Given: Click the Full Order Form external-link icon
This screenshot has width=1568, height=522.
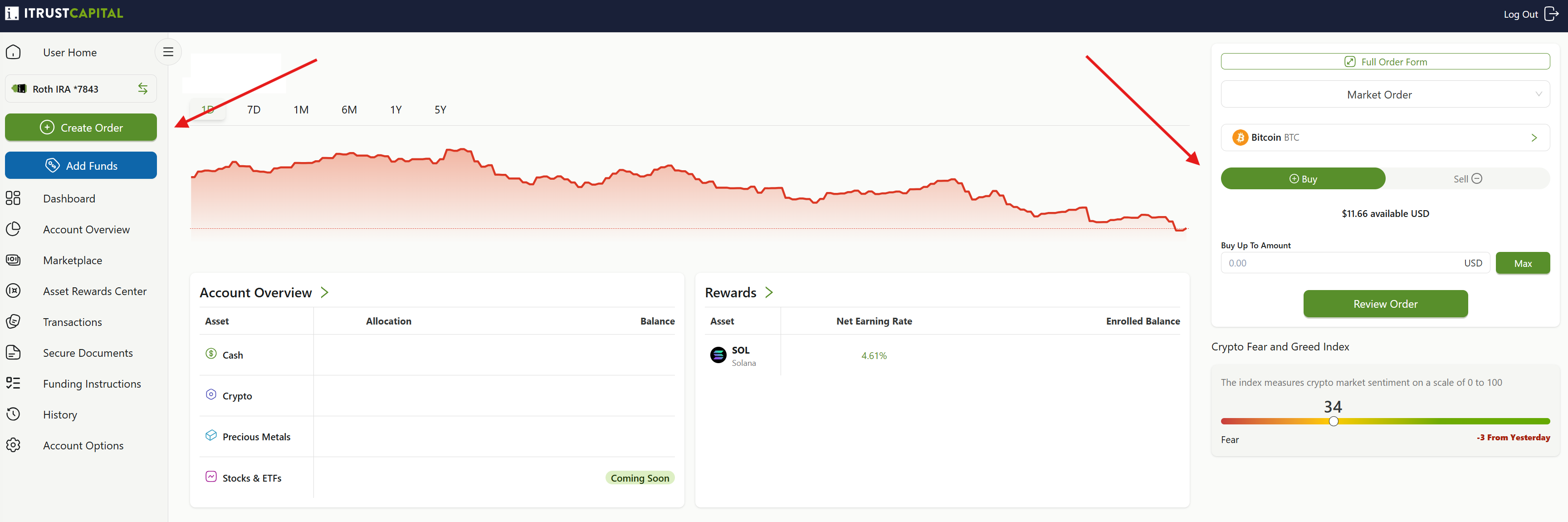Looking at the screenshot, I should coord(1349,62).
